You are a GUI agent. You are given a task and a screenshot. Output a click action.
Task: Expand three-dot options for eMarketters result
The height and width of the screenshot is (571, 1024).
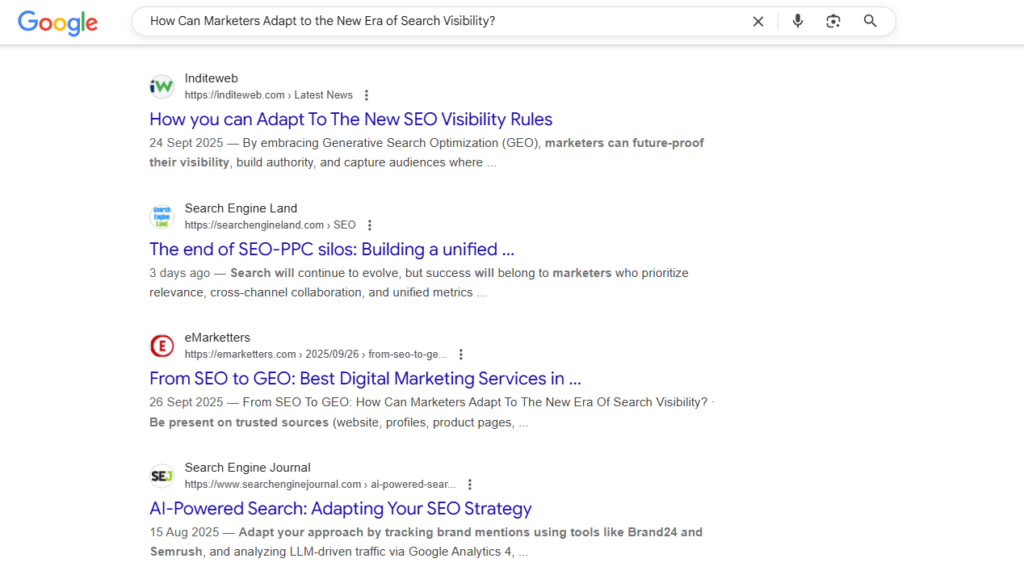click(461, 354)
